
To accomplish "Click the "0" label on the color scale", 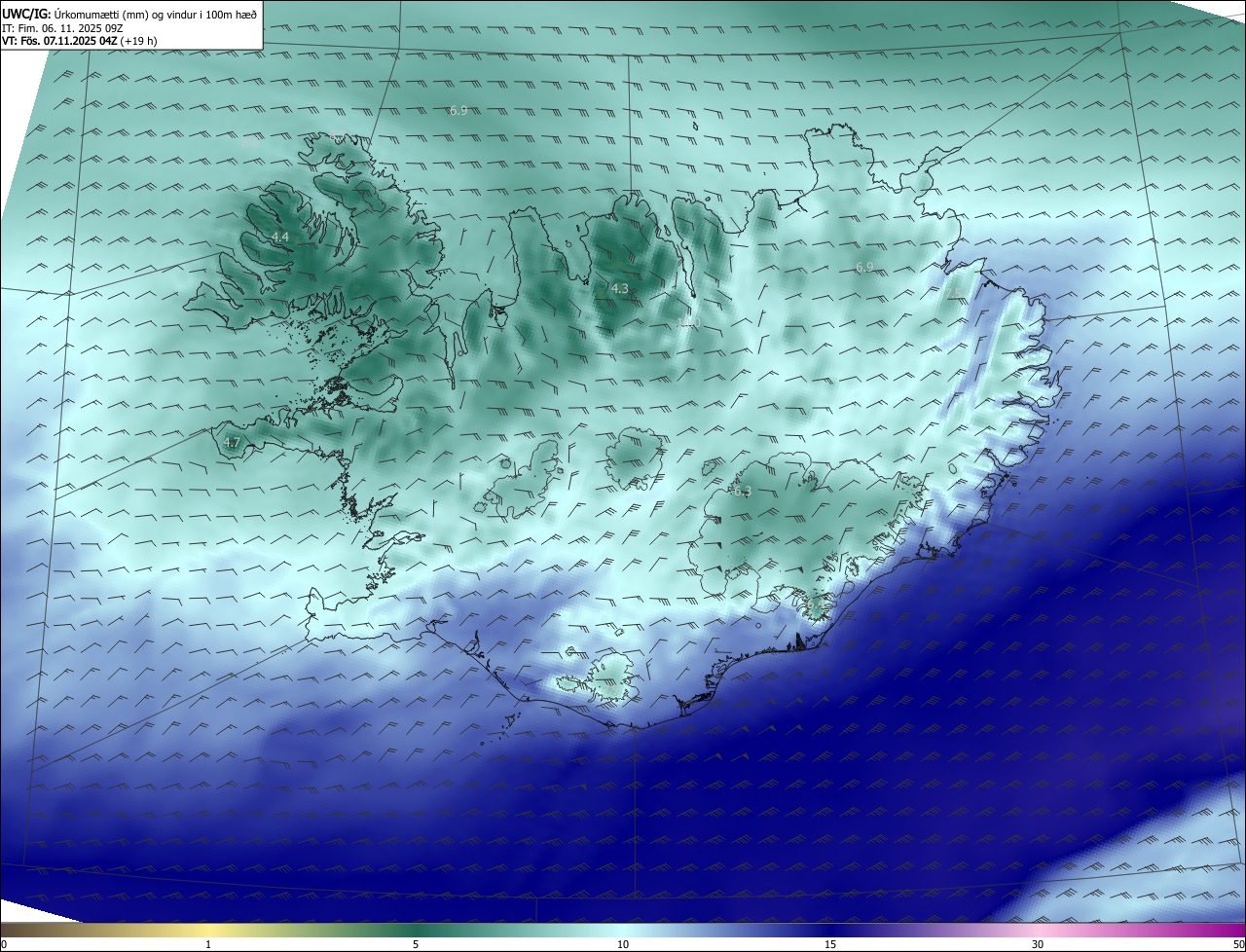I will [x=4, y=944].
